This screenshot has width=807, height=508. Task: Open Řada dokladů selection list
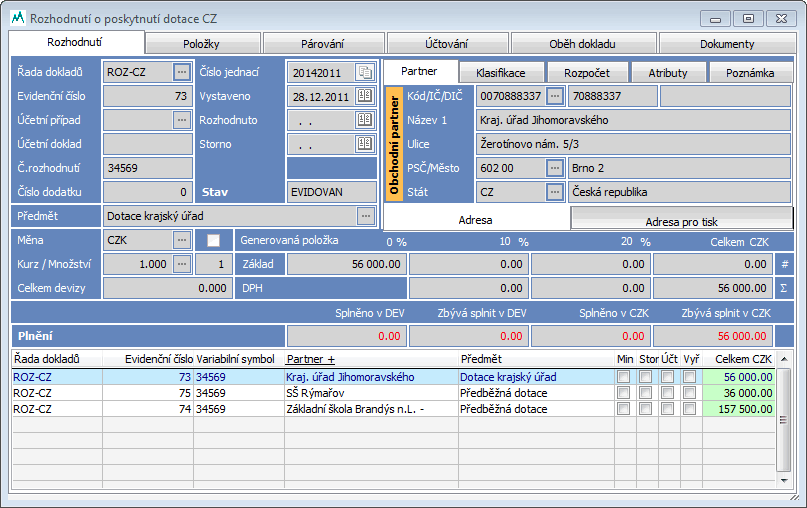(x=181, y=72)
